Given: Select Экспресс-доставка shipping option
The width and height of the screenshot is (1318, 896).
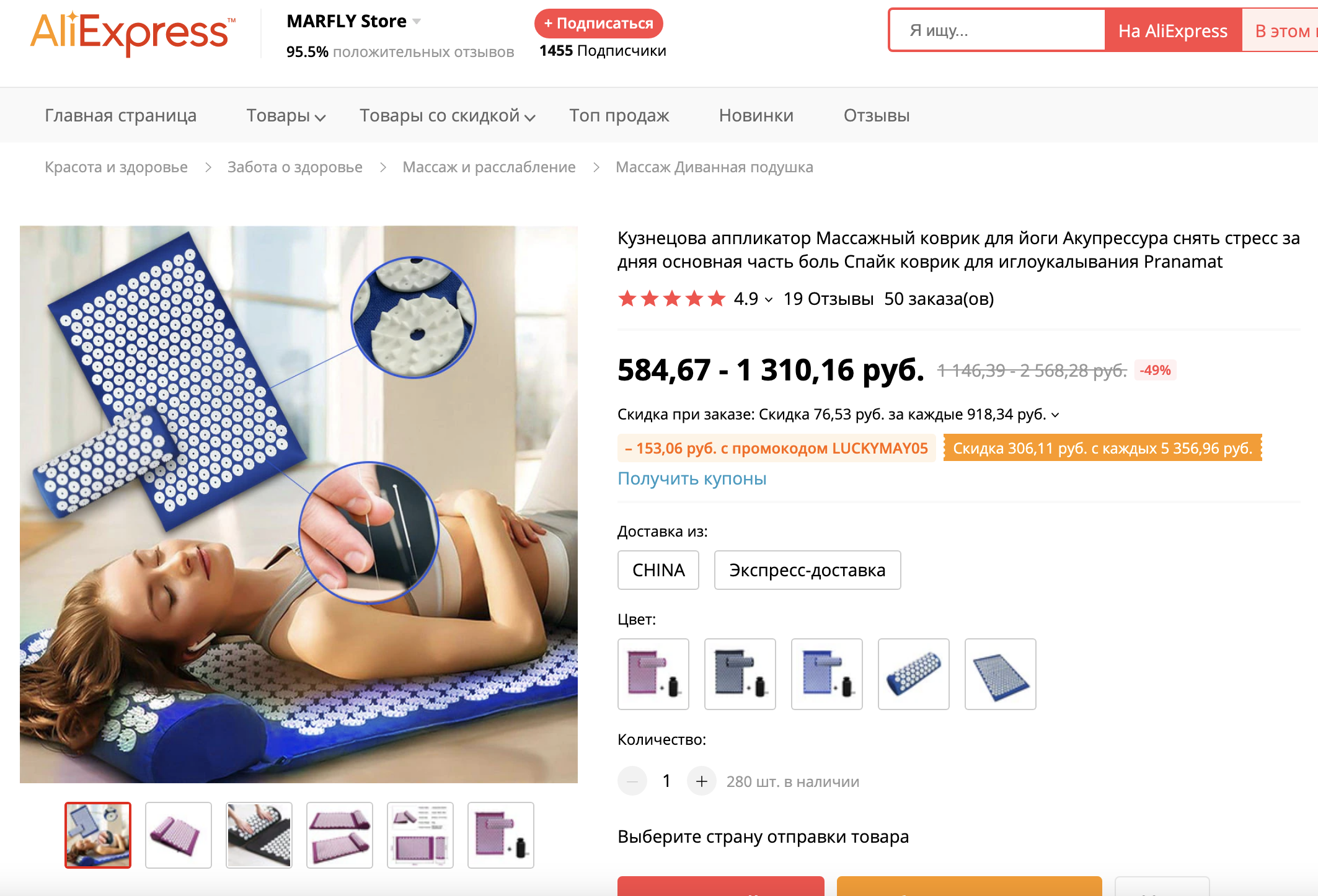Looking at the screenshot, I should 807,570.
